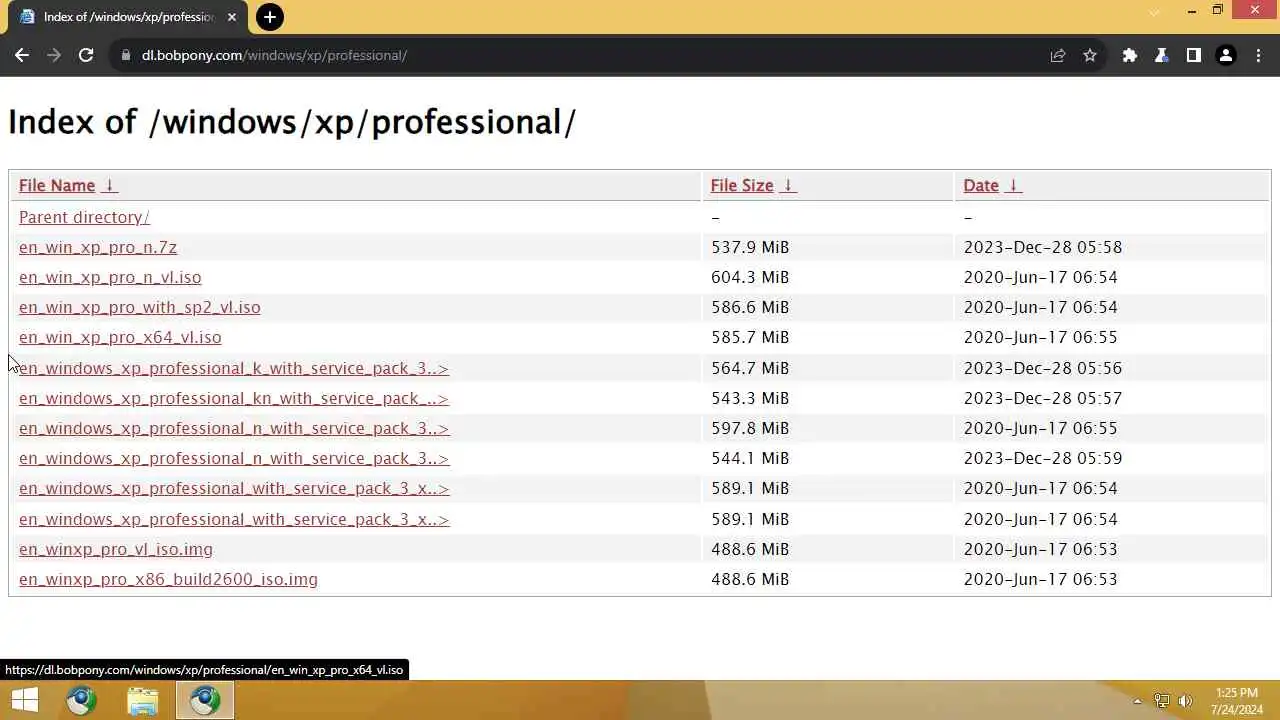This screenshot has width=1280, height=720.
Task: Sort by File Size header
Action: [742, 185]
